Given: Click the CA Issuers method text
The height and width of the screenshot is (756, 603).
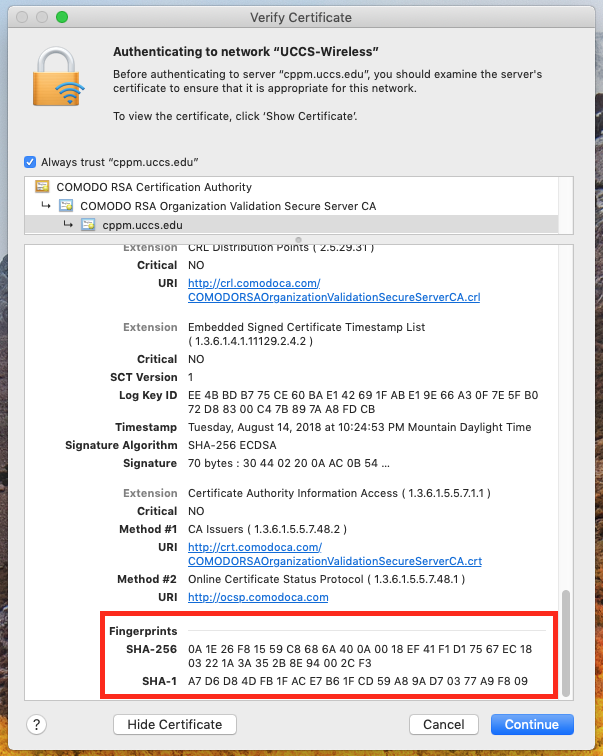Looking at the screenshot, I should pos(267,529).
